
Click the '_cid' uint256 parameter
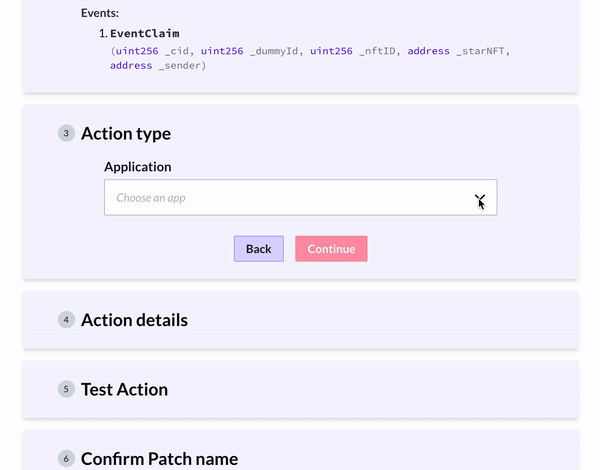coord(178,50)
